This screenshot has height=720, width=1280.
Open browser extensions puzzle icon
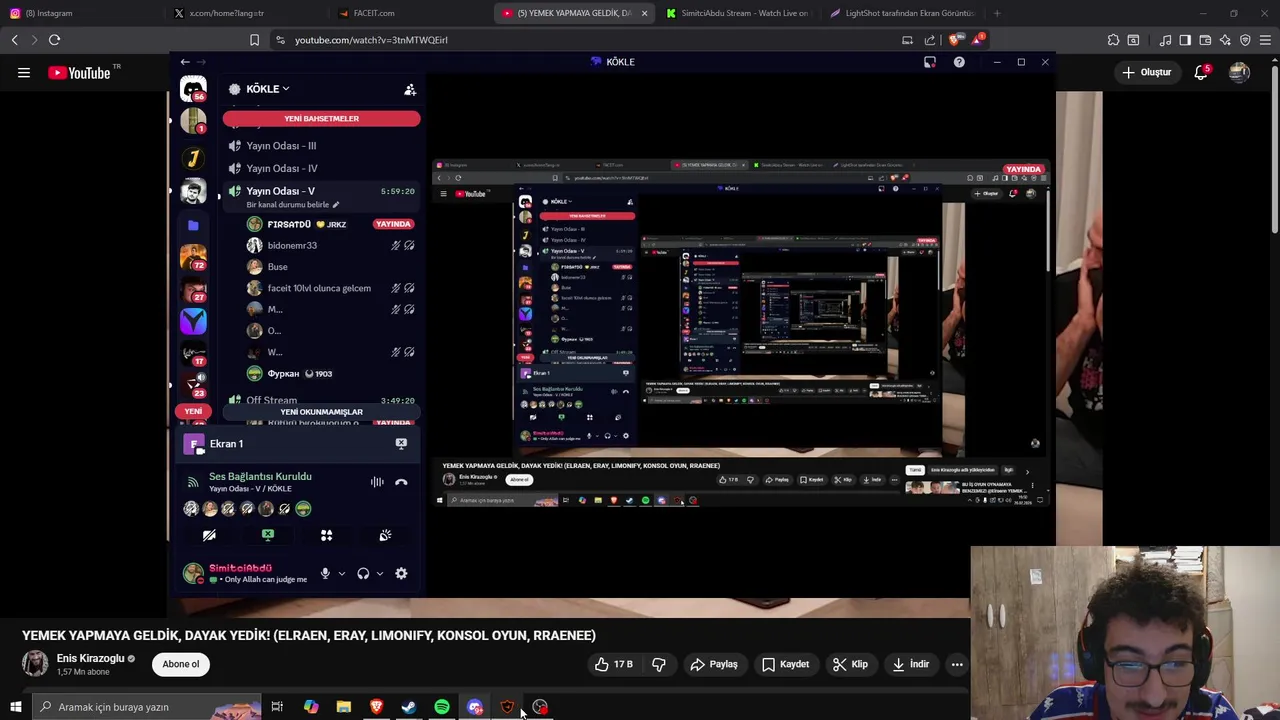point(1113,40)
